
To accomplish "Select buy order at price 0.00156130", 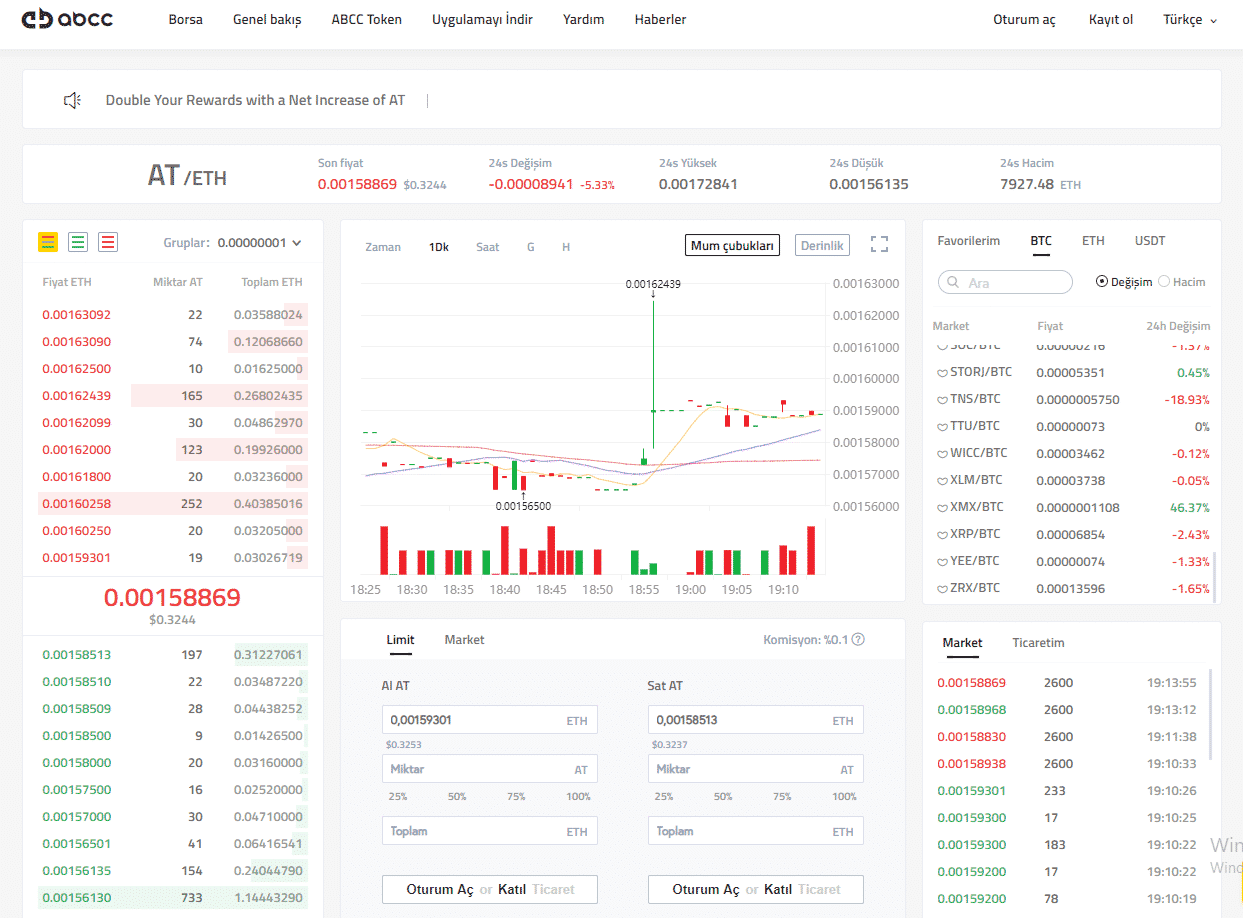I will point(173,898).
